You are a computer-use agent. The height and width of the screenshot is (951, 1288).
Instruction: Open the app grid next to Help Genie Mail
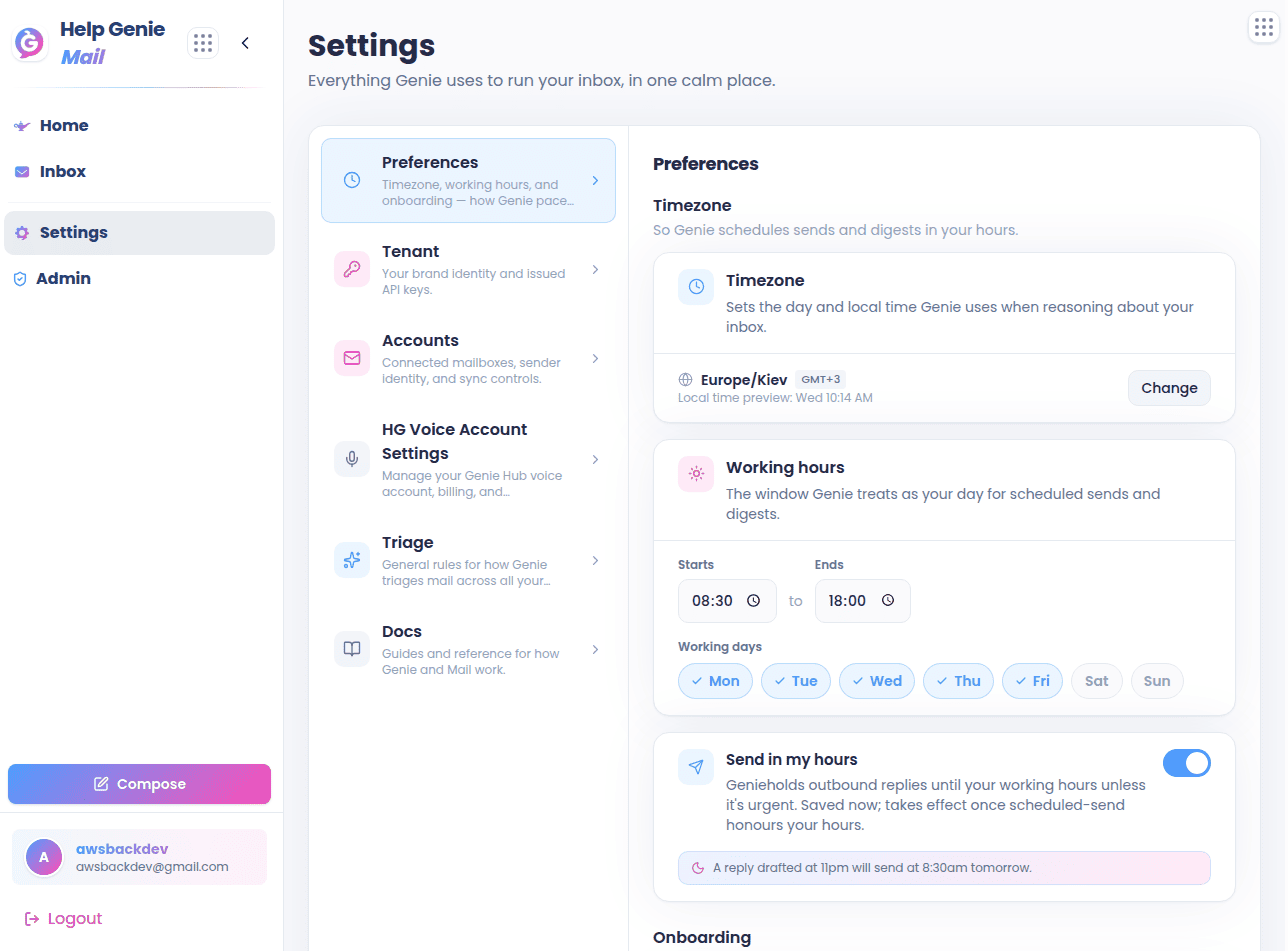click(203, 43)
